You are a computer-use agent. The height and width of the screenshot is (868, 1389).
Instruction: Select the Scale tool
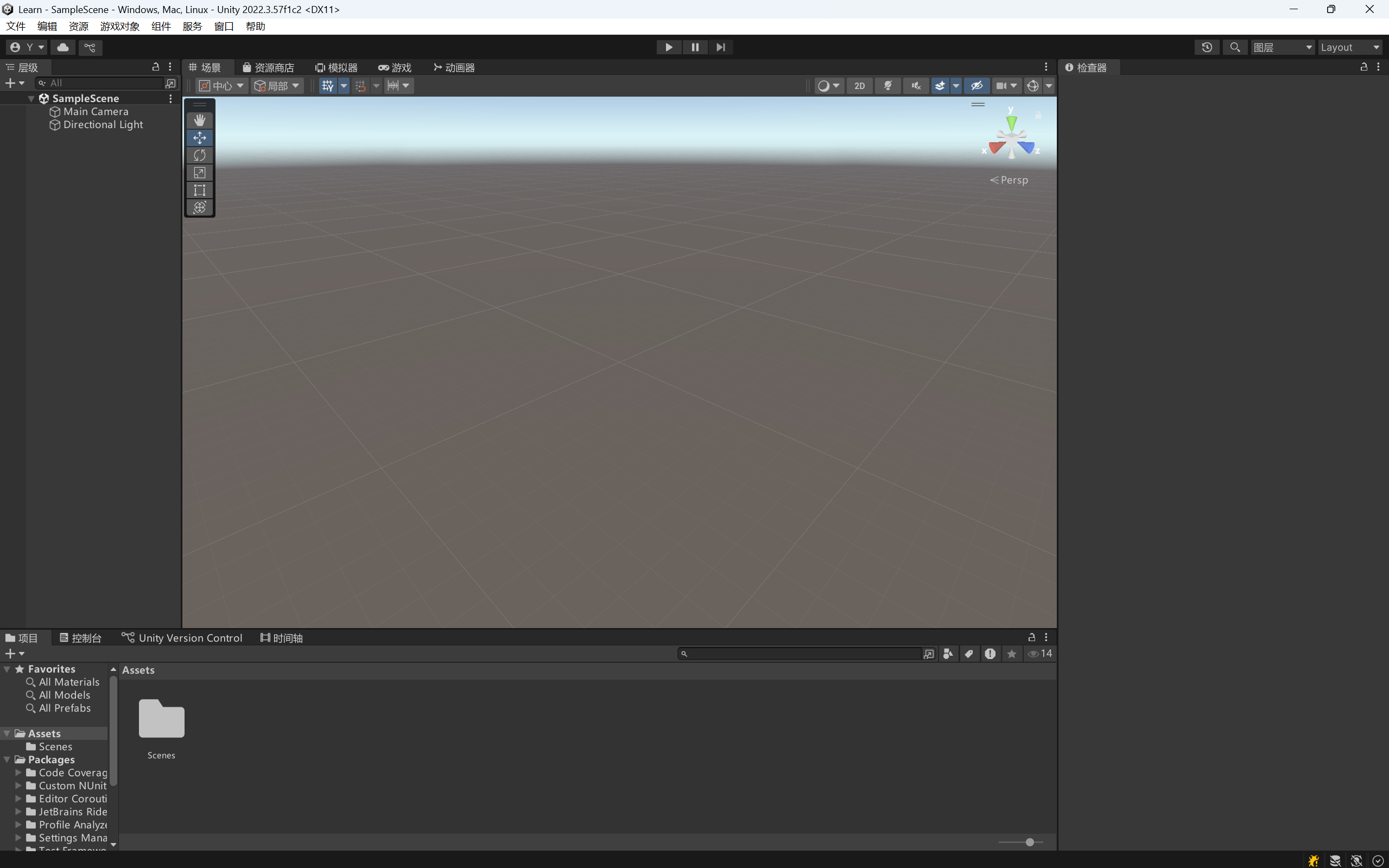[199, 172]
